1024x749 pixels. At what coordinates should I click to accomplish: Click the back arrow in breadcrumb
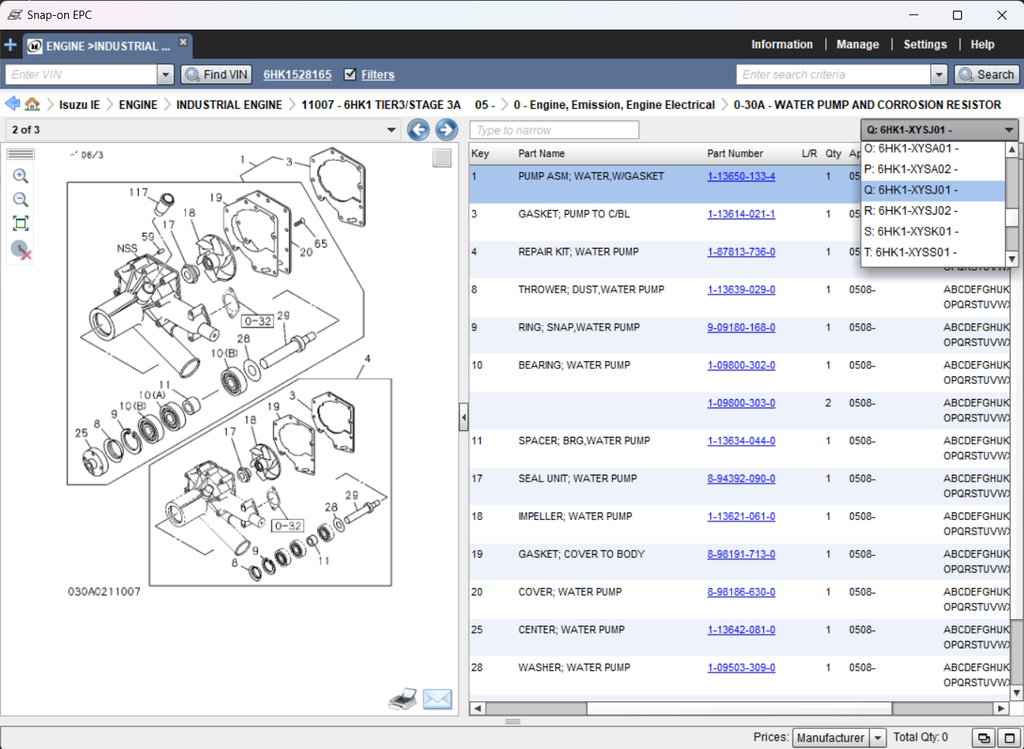point(12,104)
